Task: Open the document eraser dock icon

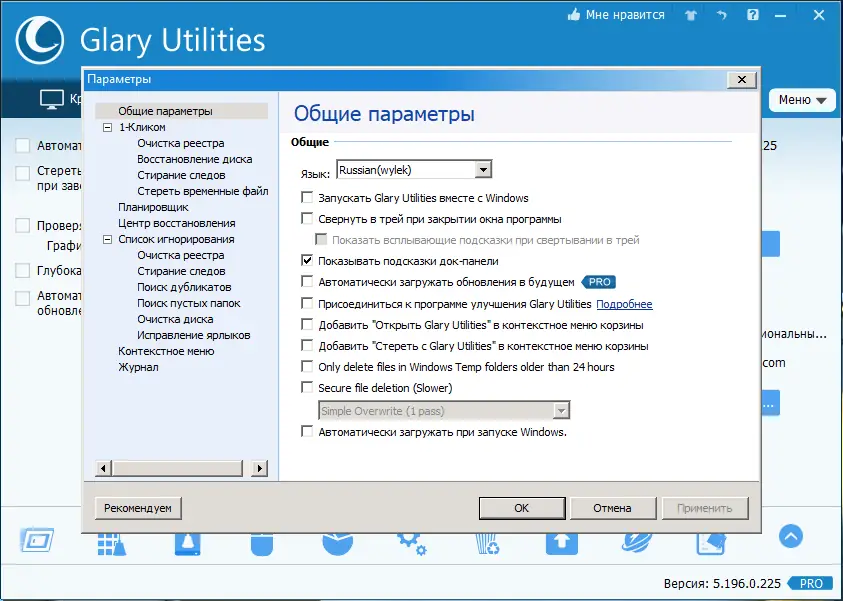Action: click(x=711, y=544)
